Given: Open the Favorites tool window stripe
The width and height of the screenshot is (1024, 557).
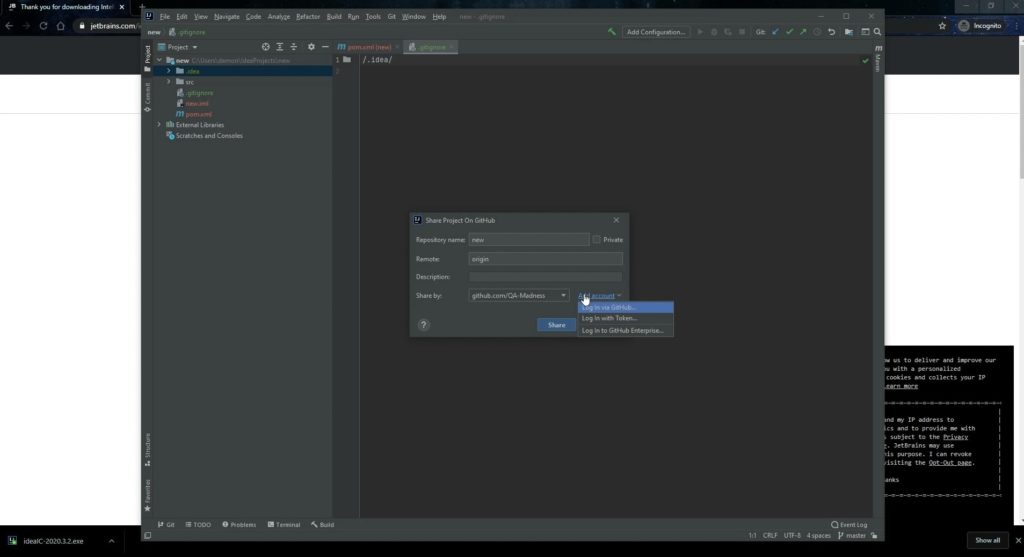Looking at the screenshot, I should [x=148, y=495].
